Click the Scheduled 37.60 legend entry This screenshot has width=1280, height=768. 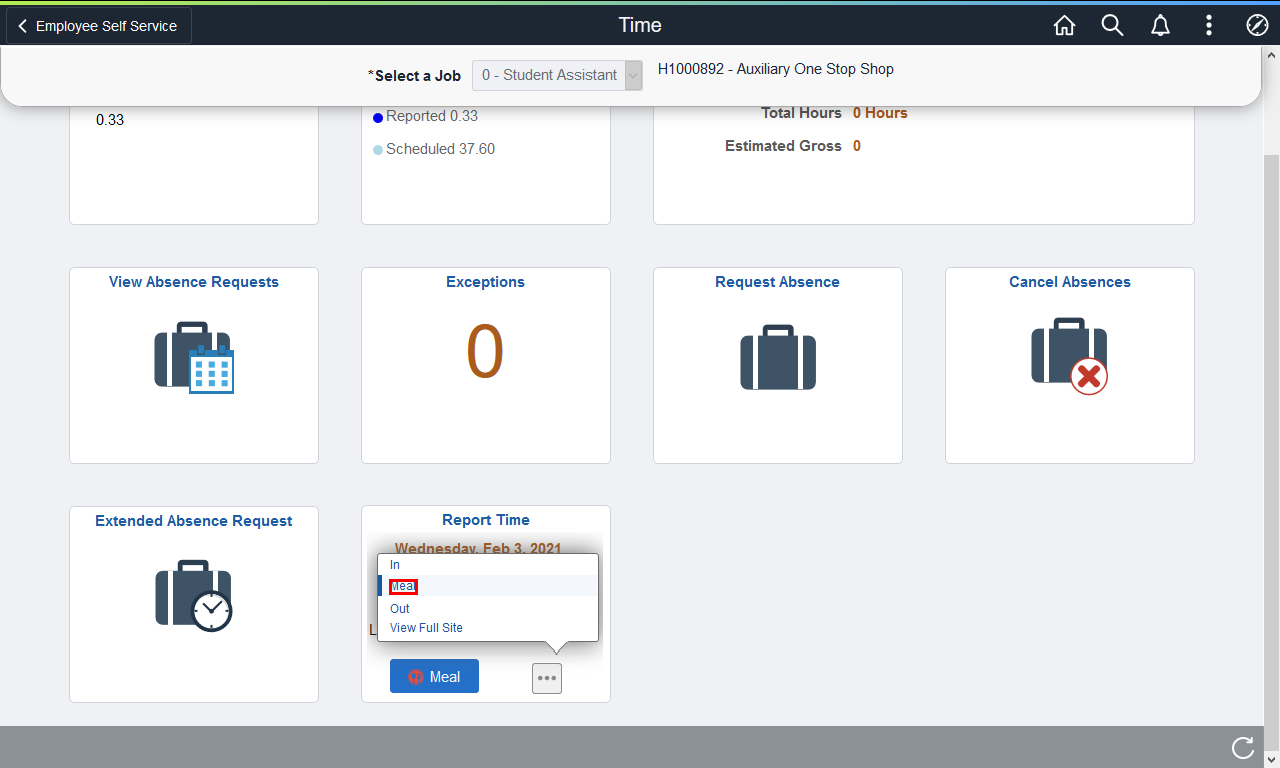tap(434, 149)
